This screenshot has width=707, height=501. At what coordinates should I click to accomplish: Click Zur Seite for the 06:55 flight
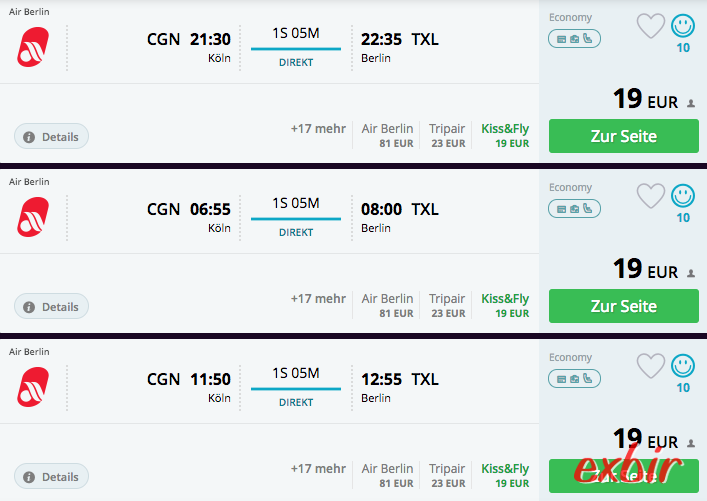(624, 306)
